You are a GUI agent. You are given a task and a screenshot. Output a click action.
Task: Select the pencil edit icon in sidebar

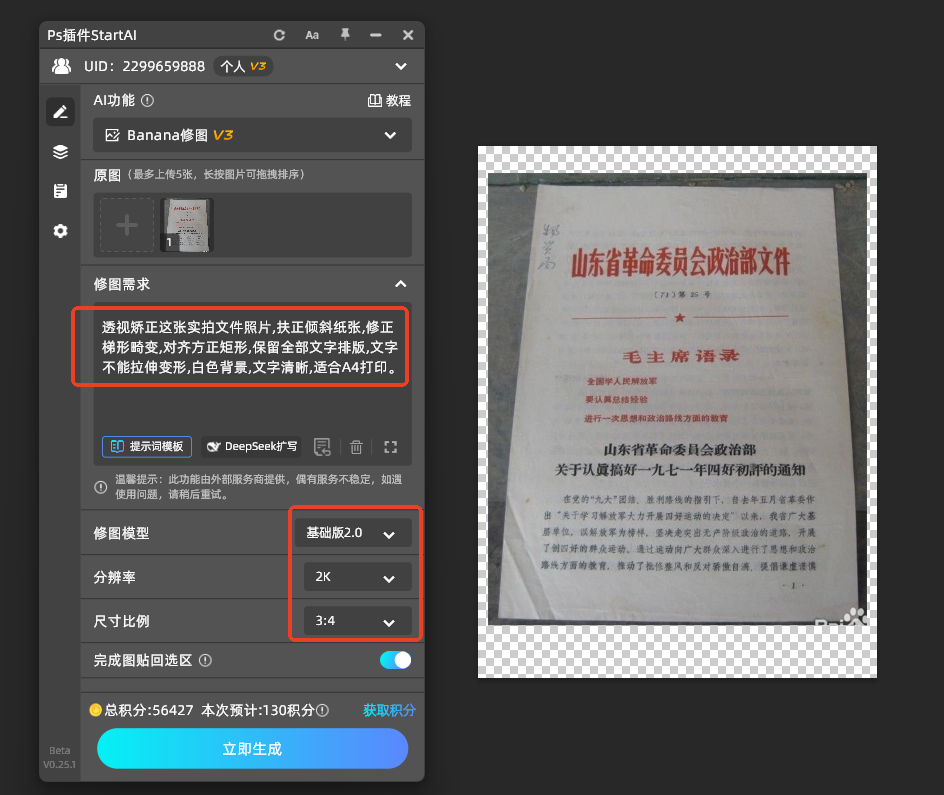60,112
